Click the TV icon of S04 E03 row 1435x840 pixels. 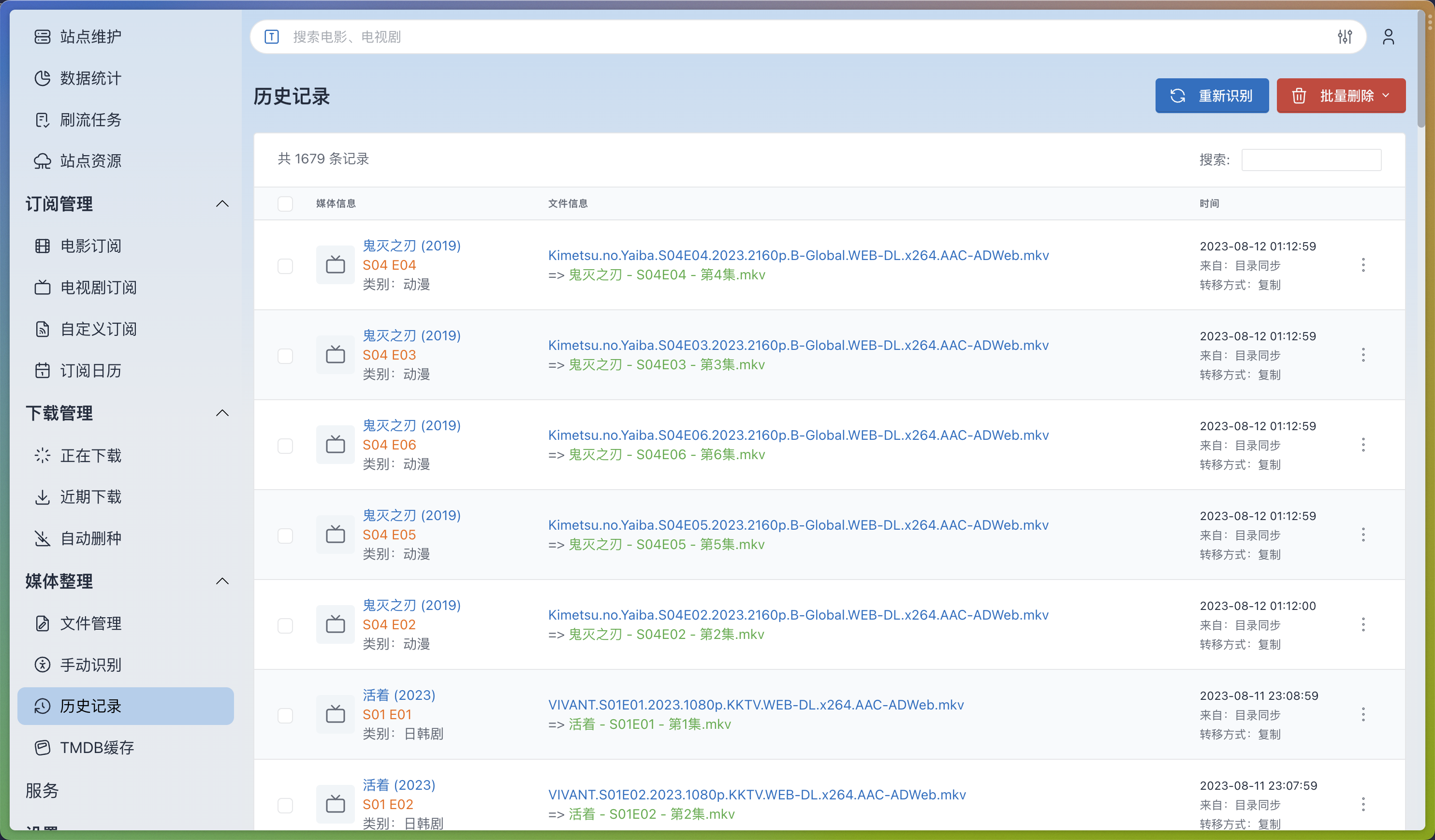336,355
